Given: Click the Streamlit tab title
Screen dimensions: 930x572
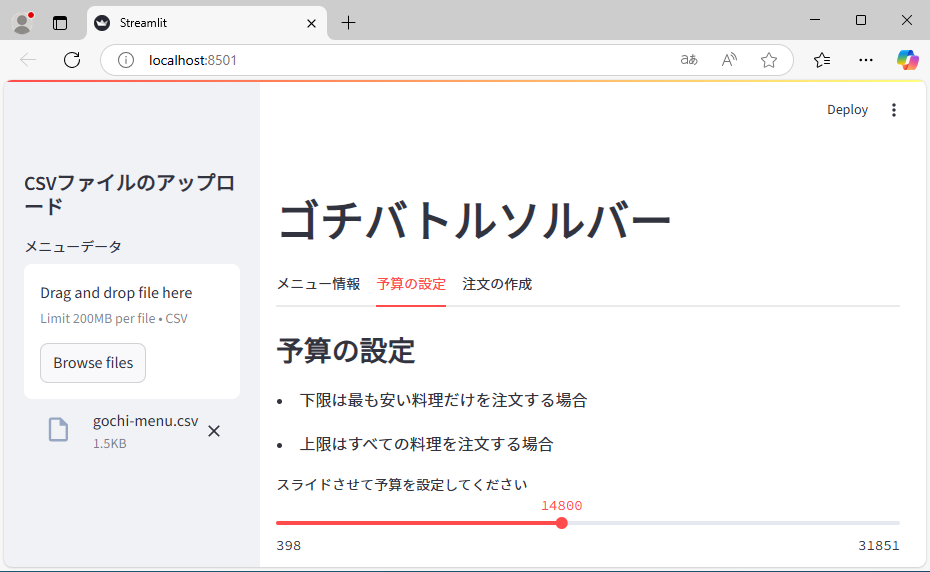Looking at the screenshot, I should 143,23.
